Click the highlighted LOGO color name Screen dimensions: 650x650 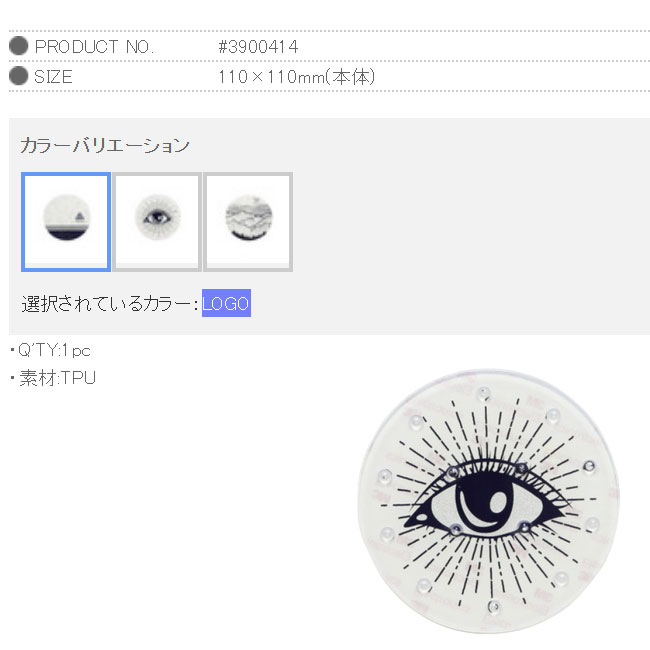[226, 303]
